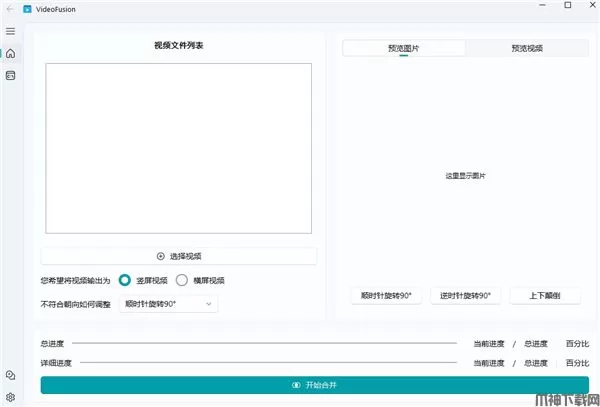Click the 上下颠倒 flip button
This screenshot has height=407, width=600.
(x=544, y=296)
